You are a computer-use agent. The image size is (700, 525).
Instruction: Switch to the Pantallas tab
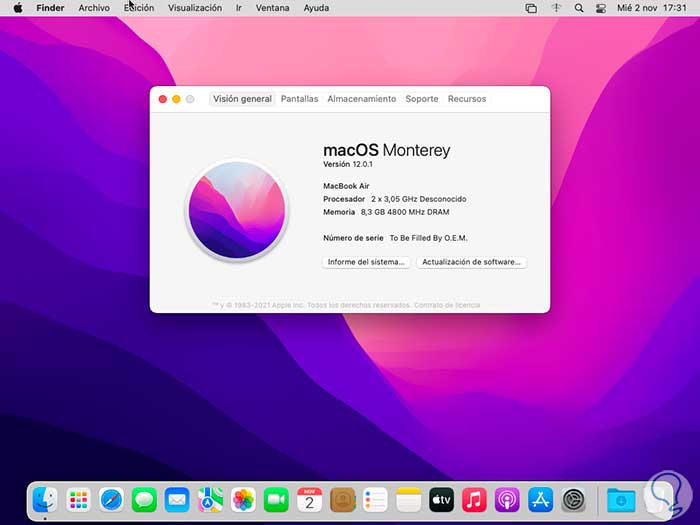300,99
